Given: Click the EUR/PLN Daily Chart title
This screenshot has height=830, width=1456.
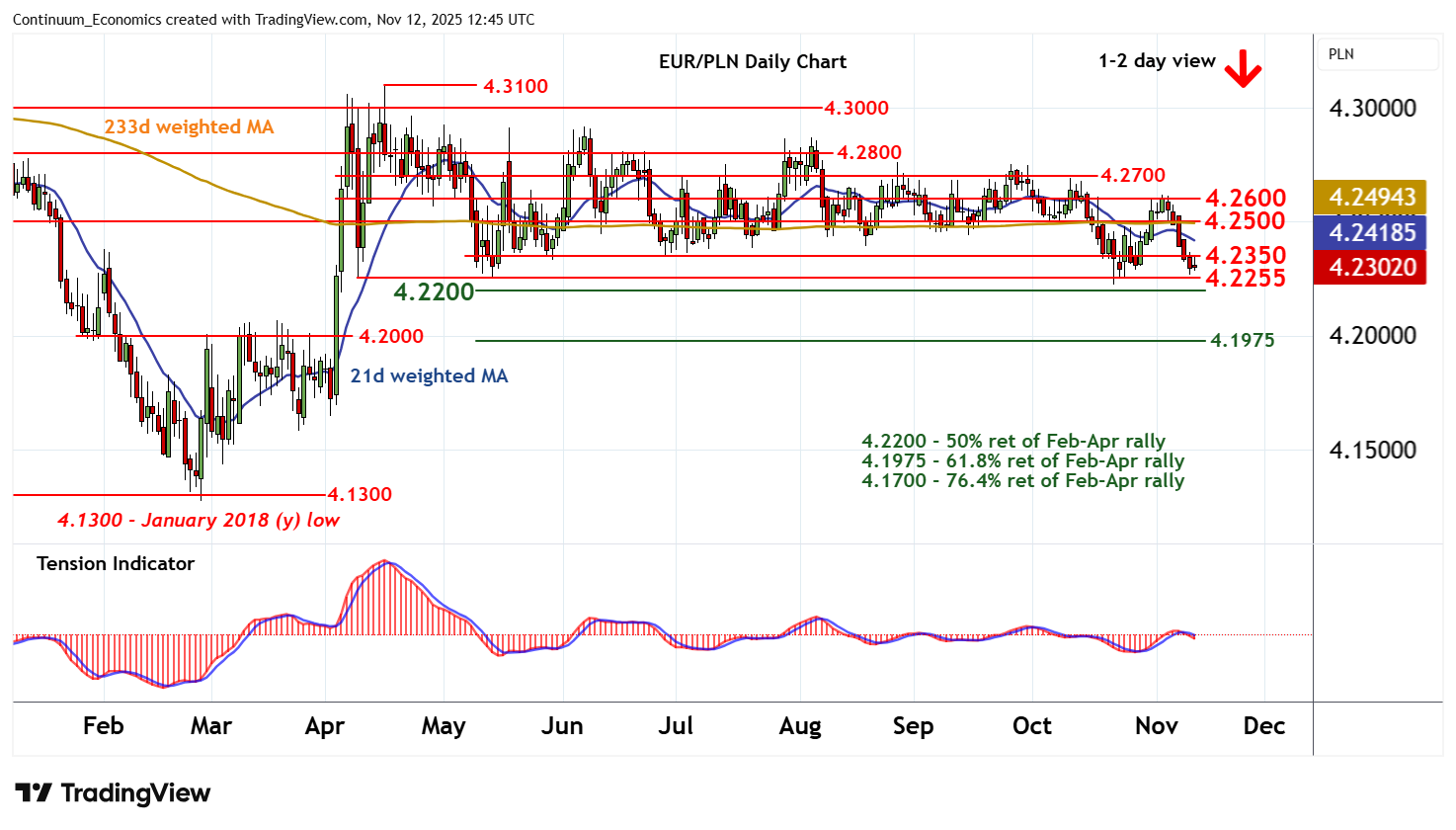Looking at the screenshot, I should (x=752, y=61).
